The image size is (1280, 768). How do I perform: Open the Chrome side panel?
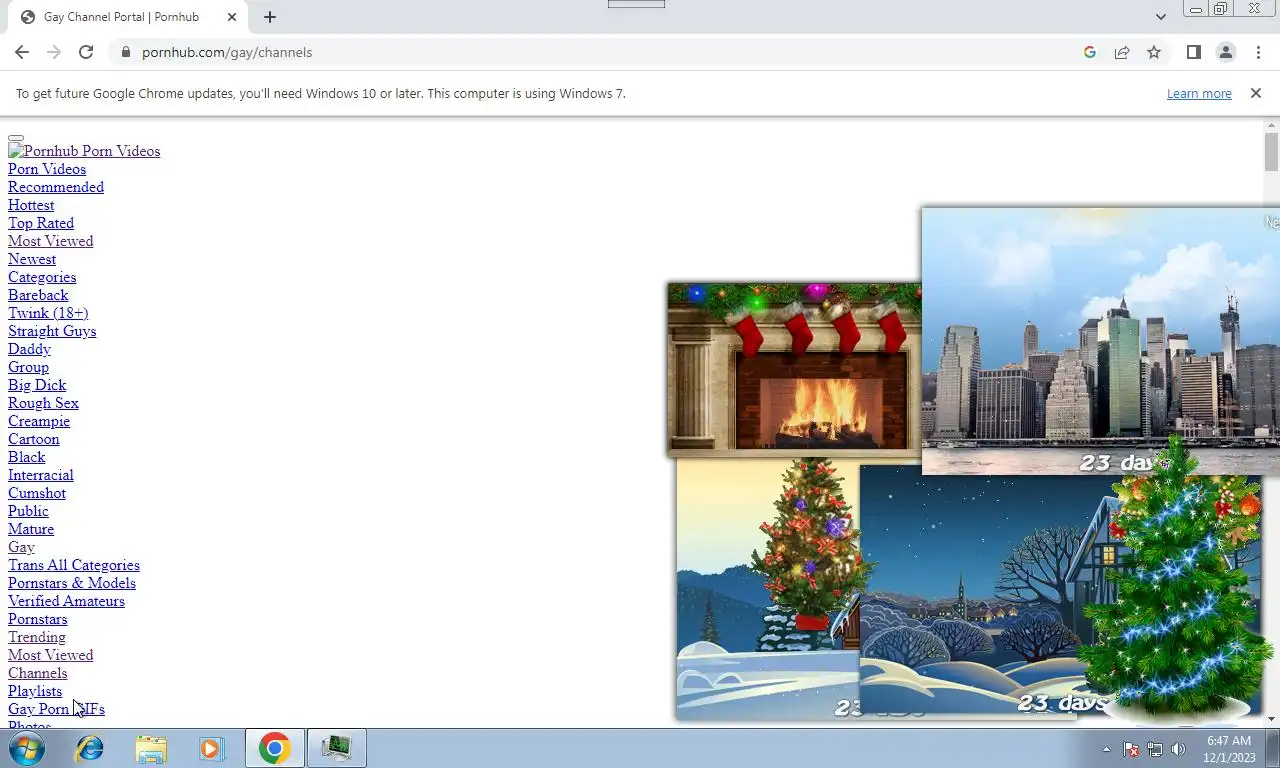click(1193, 52)
